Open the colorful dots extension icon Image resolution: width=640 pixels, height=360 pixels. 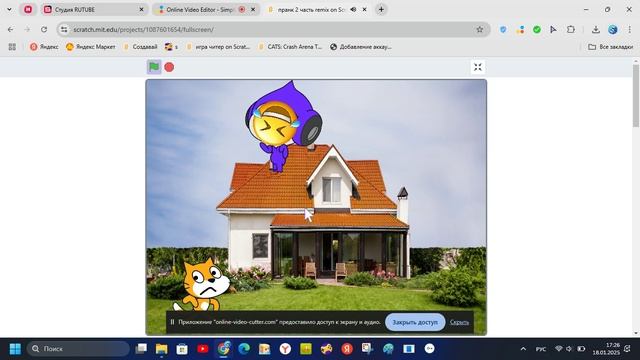click(520, 29)
